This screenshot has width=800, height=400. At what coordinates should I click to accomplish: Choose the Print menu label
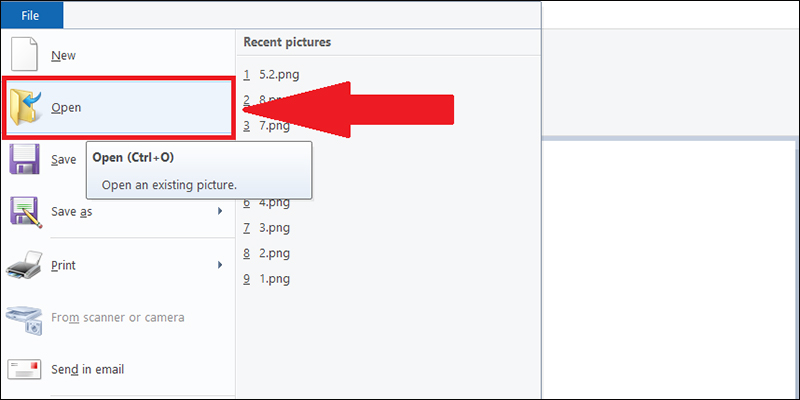(63, 266)
